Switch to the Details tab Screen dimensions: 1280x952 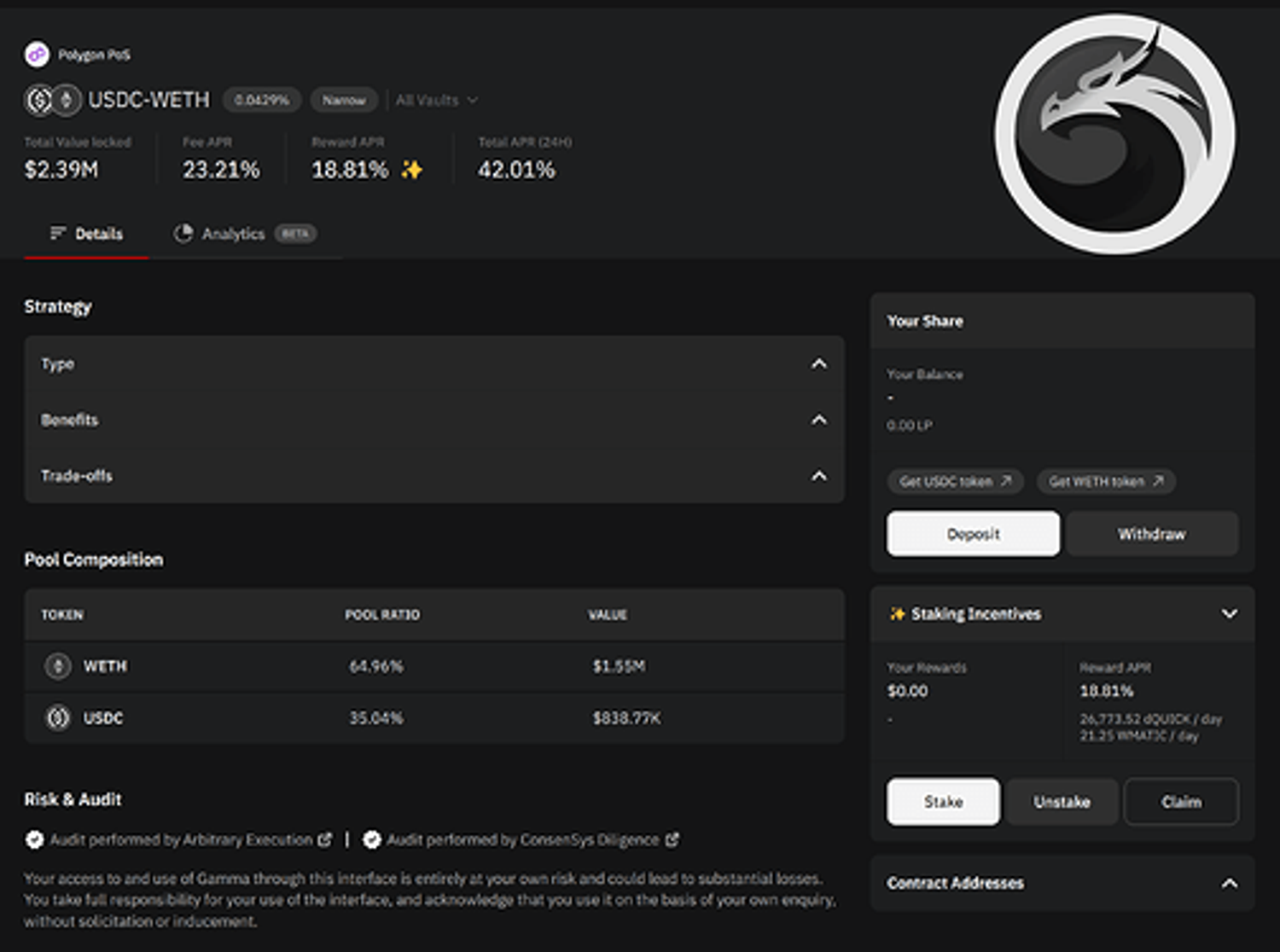87,234
